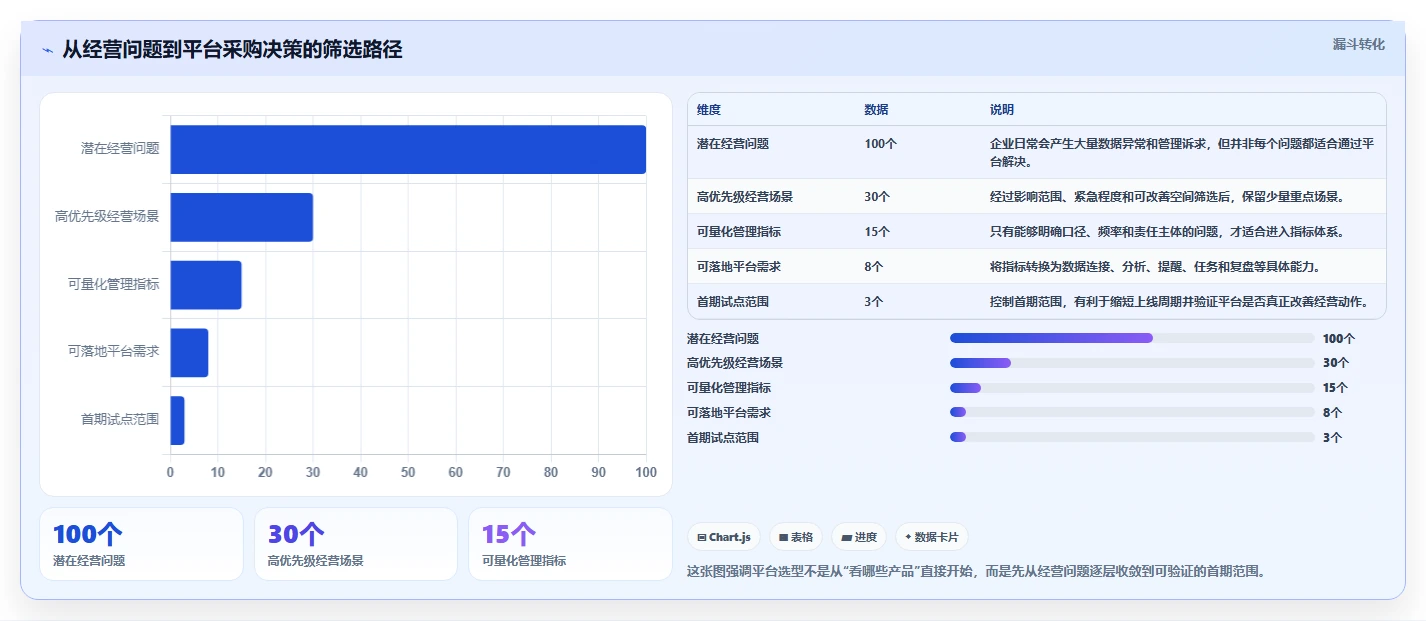Open the Chart.js chip

pos(723,537)
